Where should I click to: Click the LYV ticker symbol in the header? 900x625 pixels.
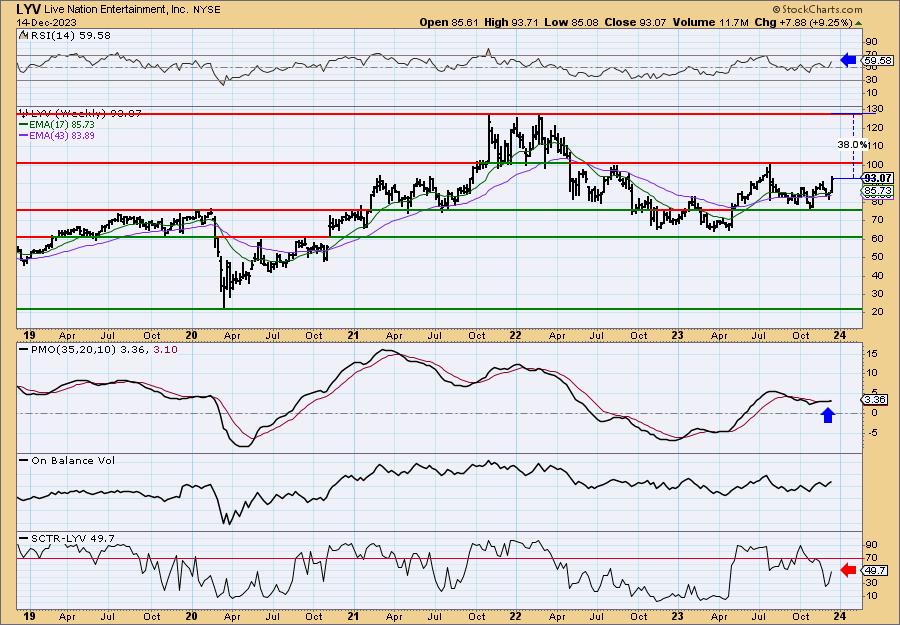coord(28,9)
